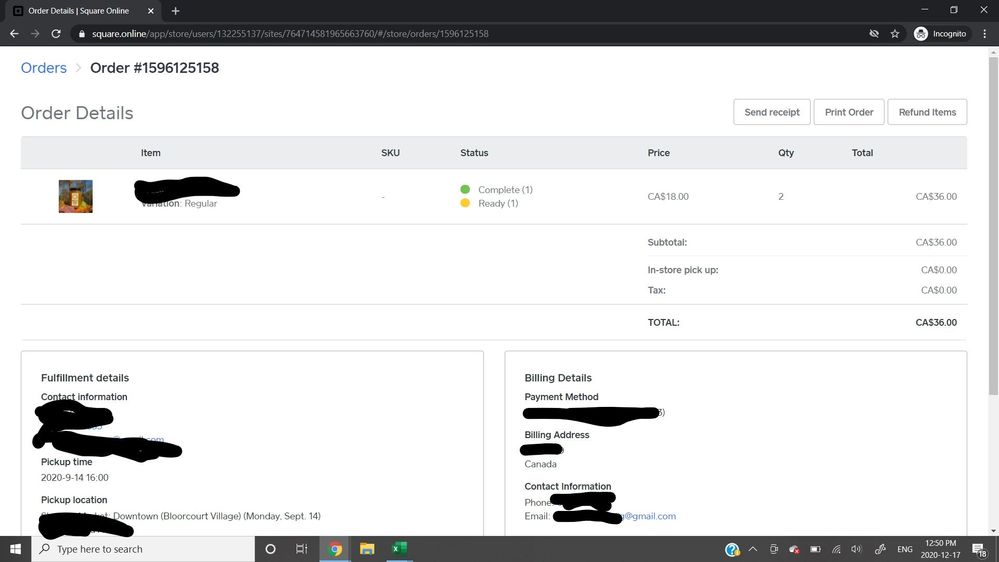
Task: Click the blocked third-party cookies eye icon
Action: coord(873,33)
